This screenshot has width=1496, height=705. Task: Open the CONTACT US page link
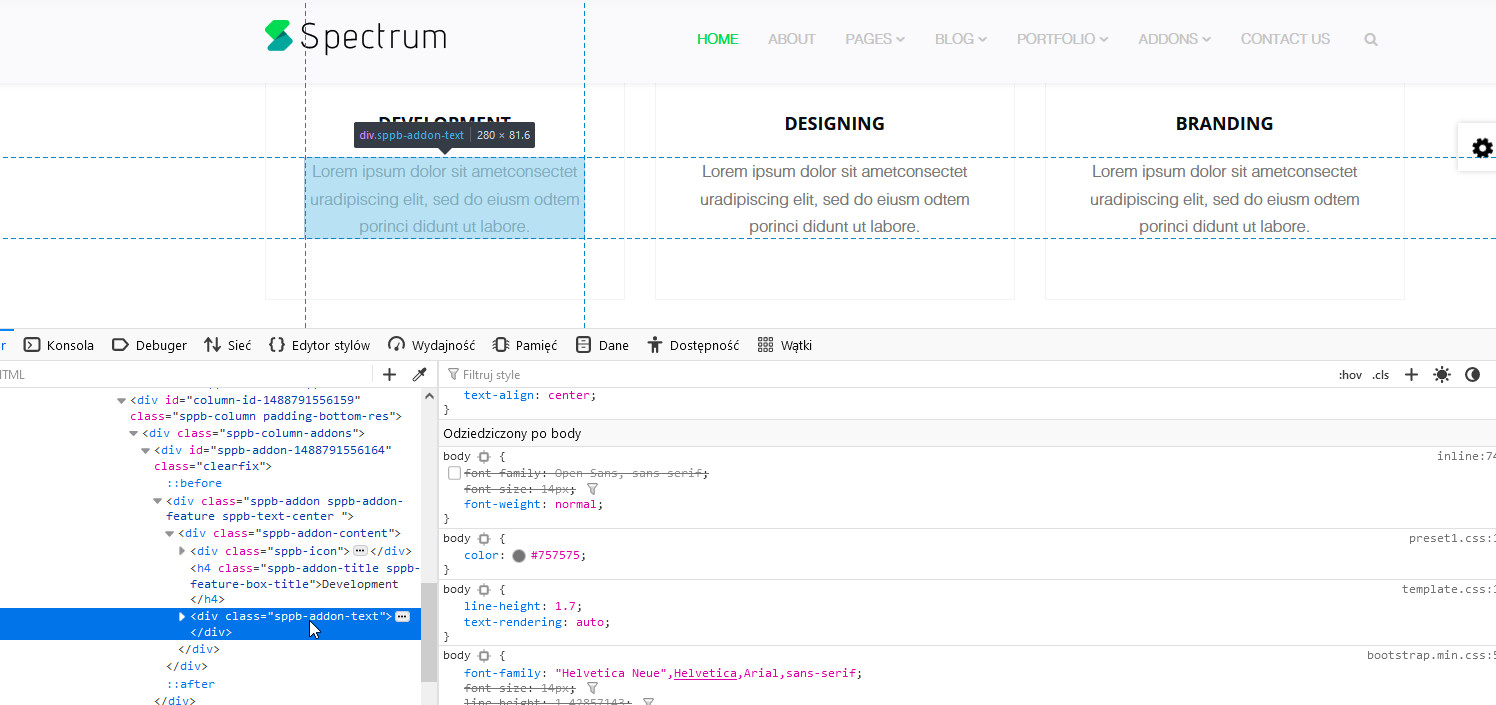point(1285,39)
